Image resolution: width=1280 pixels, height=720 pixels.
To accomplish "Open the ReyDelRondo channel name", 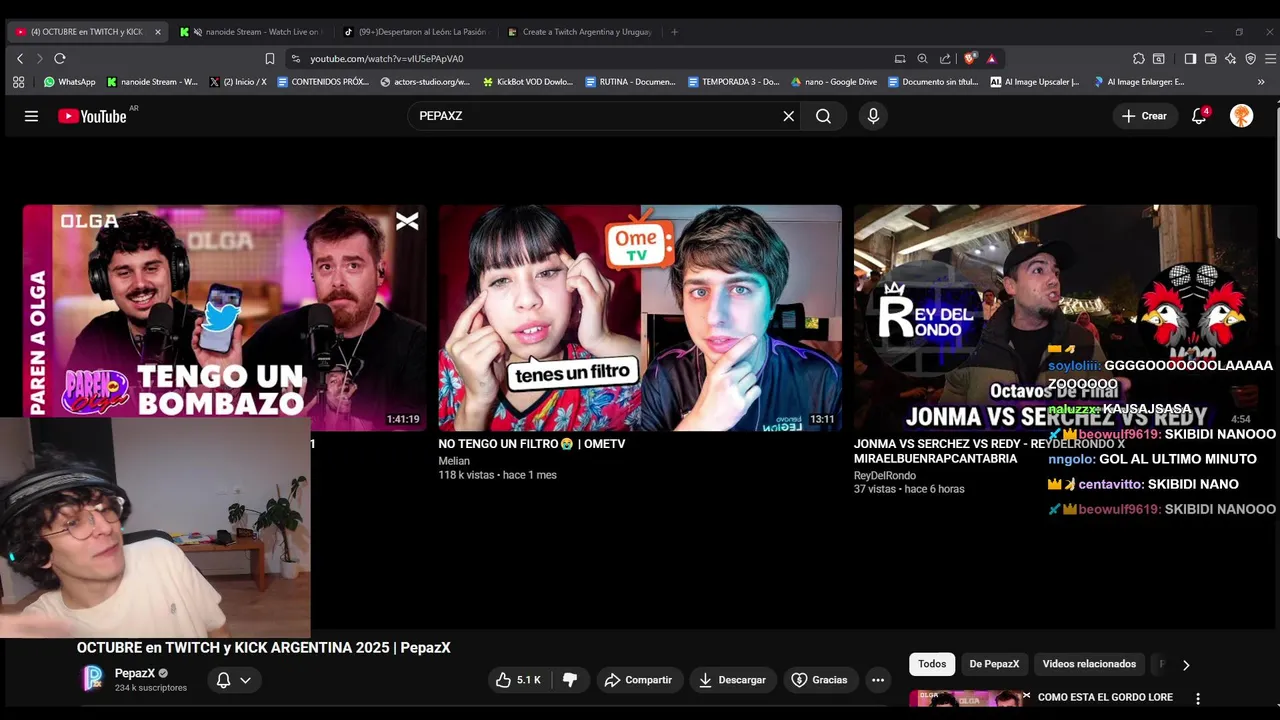I will pos(885,476).
